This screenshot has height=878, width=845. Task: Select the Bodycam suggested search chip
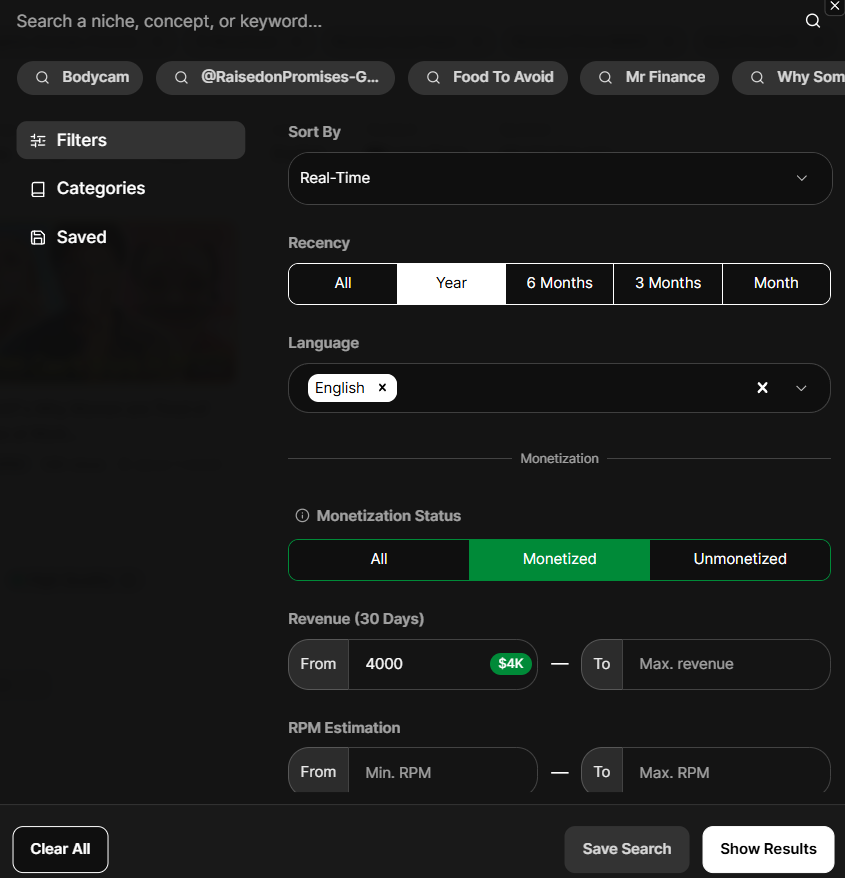(80, 77)
